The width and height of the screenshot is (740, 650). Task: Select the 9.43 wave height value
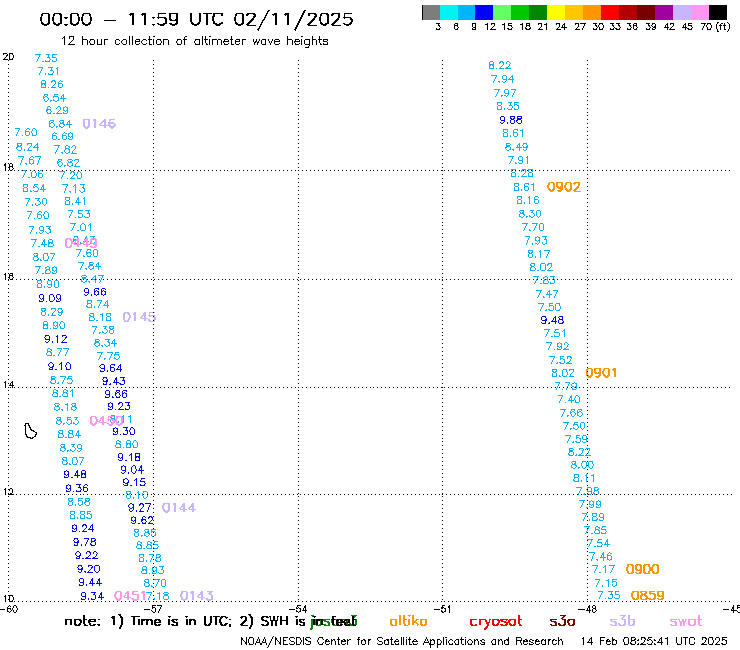coord(114,380)
